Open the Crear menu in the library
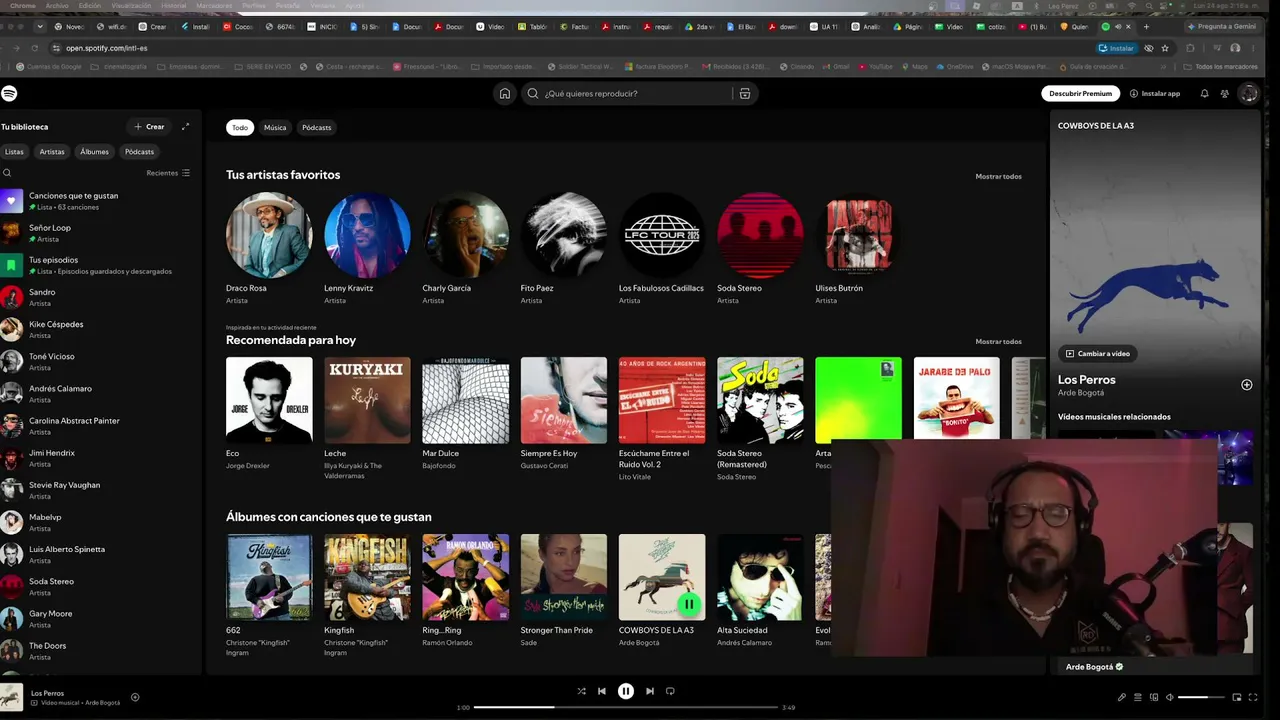This screenshot has width=1280, height=720. tap(149, 127)
